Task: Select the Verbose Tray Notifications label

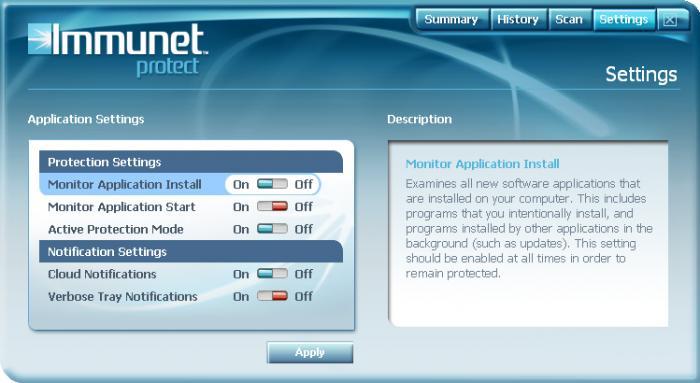Action: coord(122,296)
